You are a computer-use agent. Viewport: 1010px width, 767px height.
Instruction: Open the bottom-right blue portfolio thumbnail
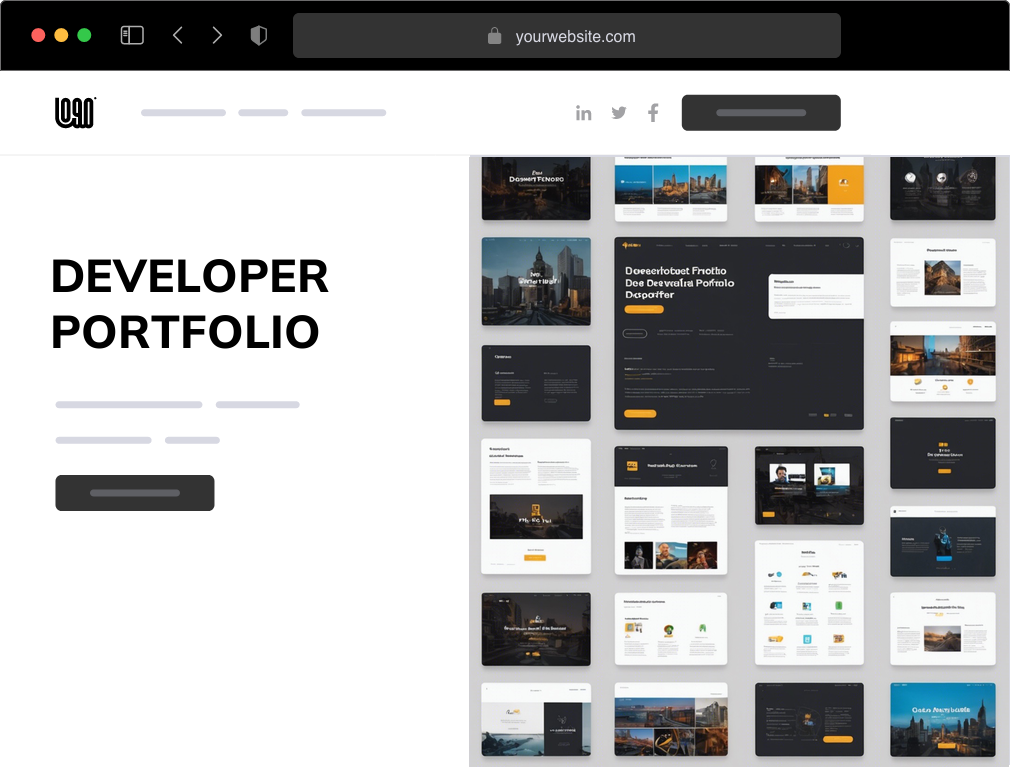click(x=942, y=719)
